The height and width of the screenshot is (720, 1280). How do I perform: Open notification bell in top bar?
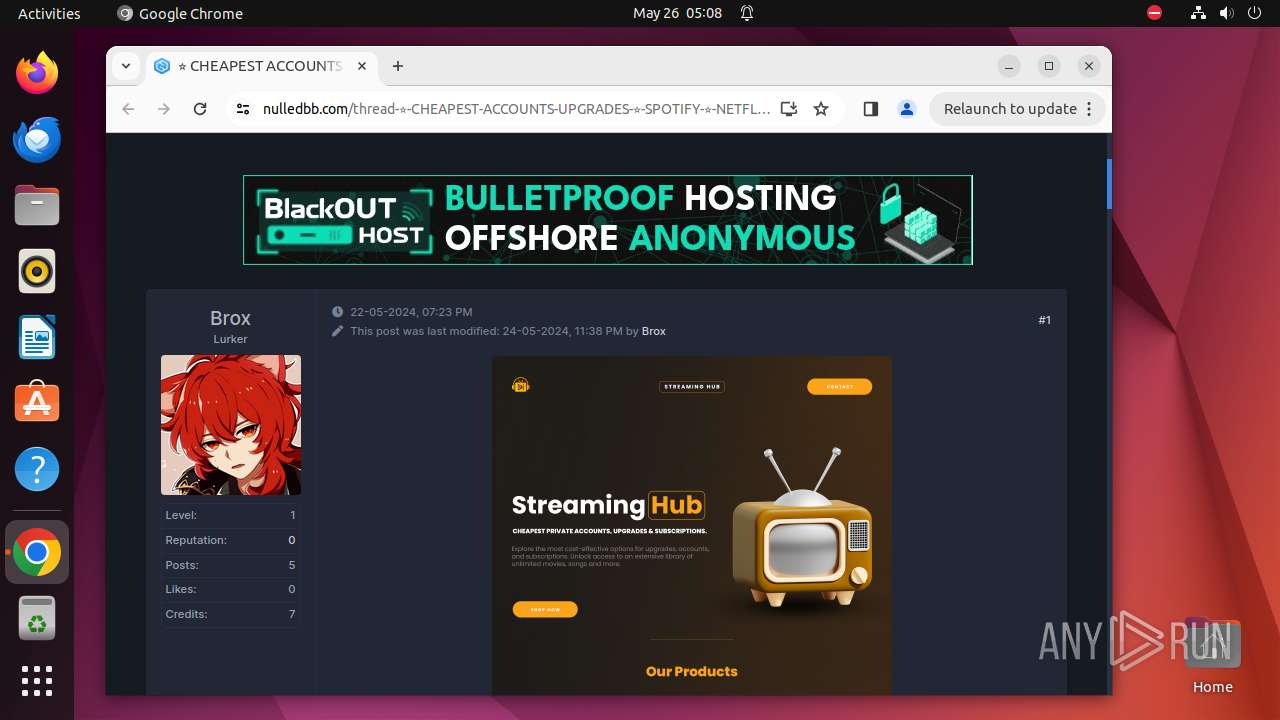(x=747, y=13)
